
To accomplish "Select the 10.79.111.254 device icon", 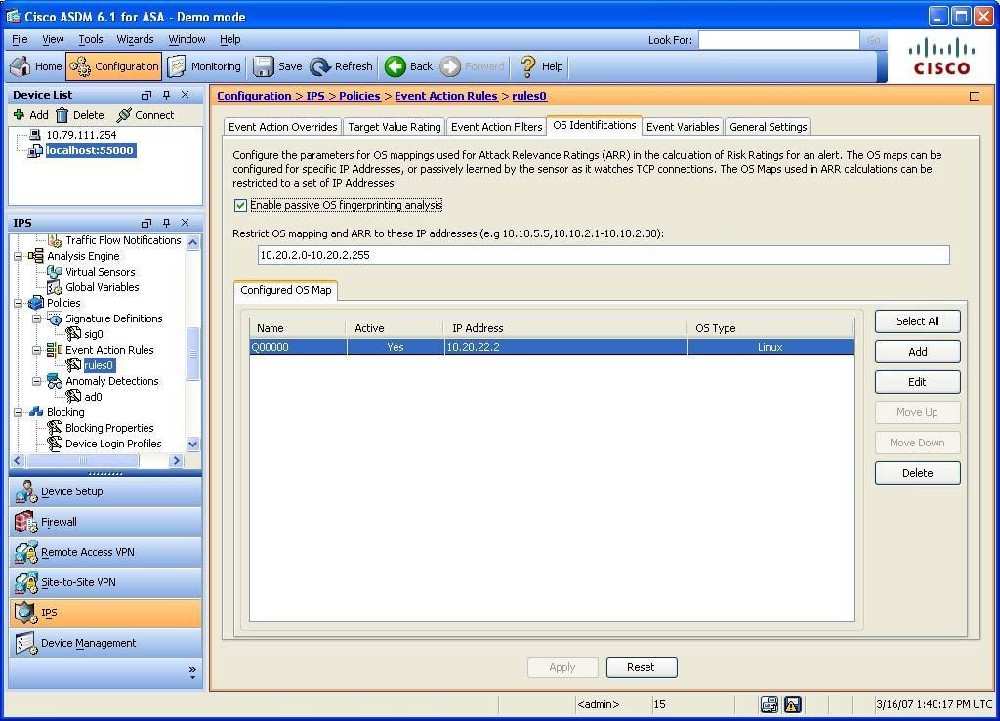I will (x=34, y=135).
